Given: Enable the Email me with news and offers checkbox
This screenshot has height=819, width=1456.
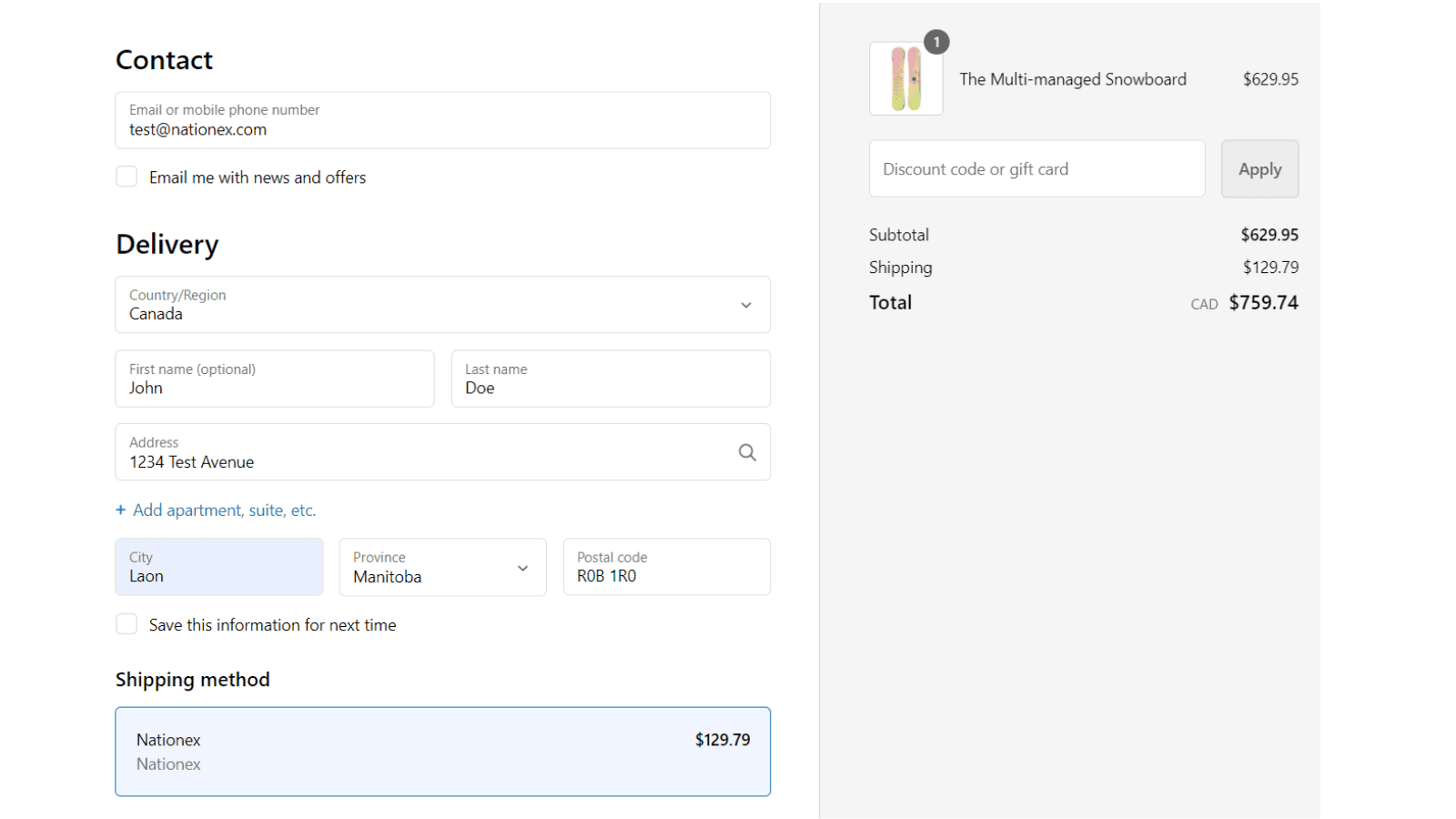Looking at the screenshot, I should pyautogui.click(x=126, y=176).
